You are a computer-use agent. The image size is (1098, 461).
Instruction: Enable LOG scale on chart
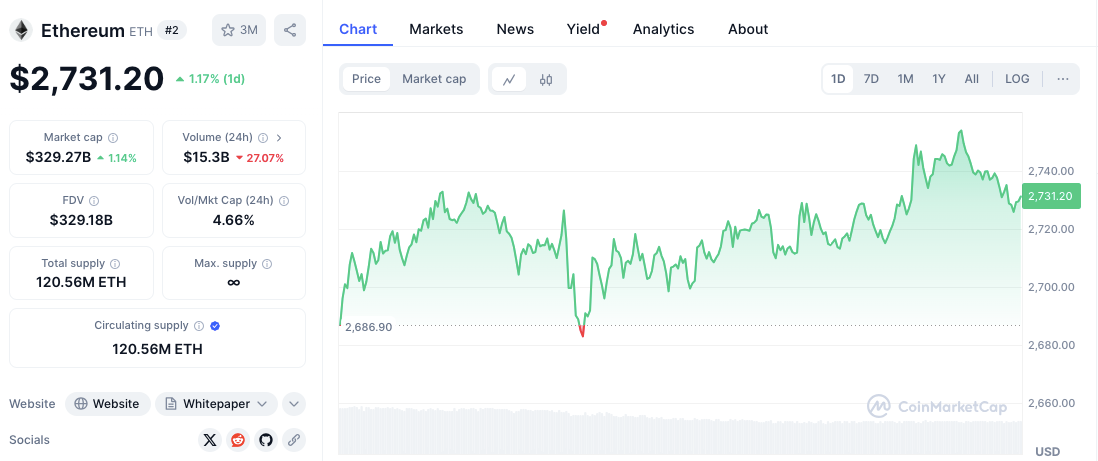1017,79
